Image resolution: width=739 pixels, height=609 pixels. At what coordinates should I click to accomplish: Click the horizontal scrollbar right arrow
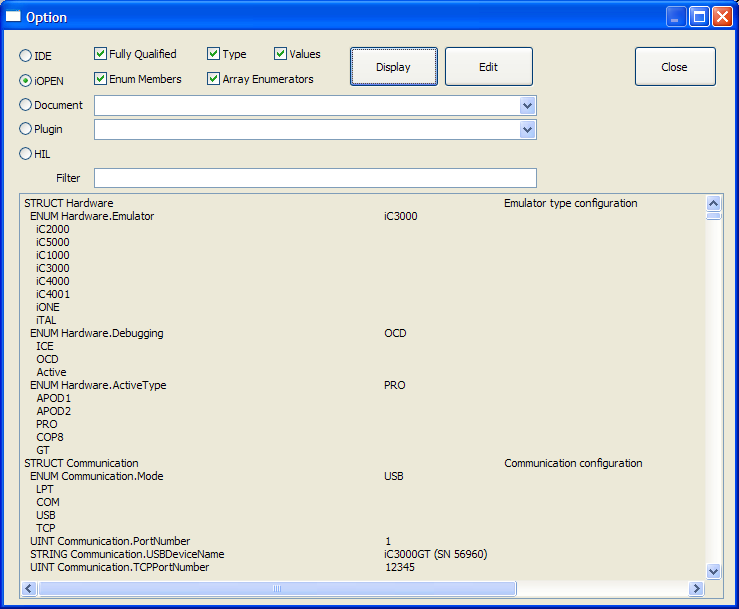point(696,588)
